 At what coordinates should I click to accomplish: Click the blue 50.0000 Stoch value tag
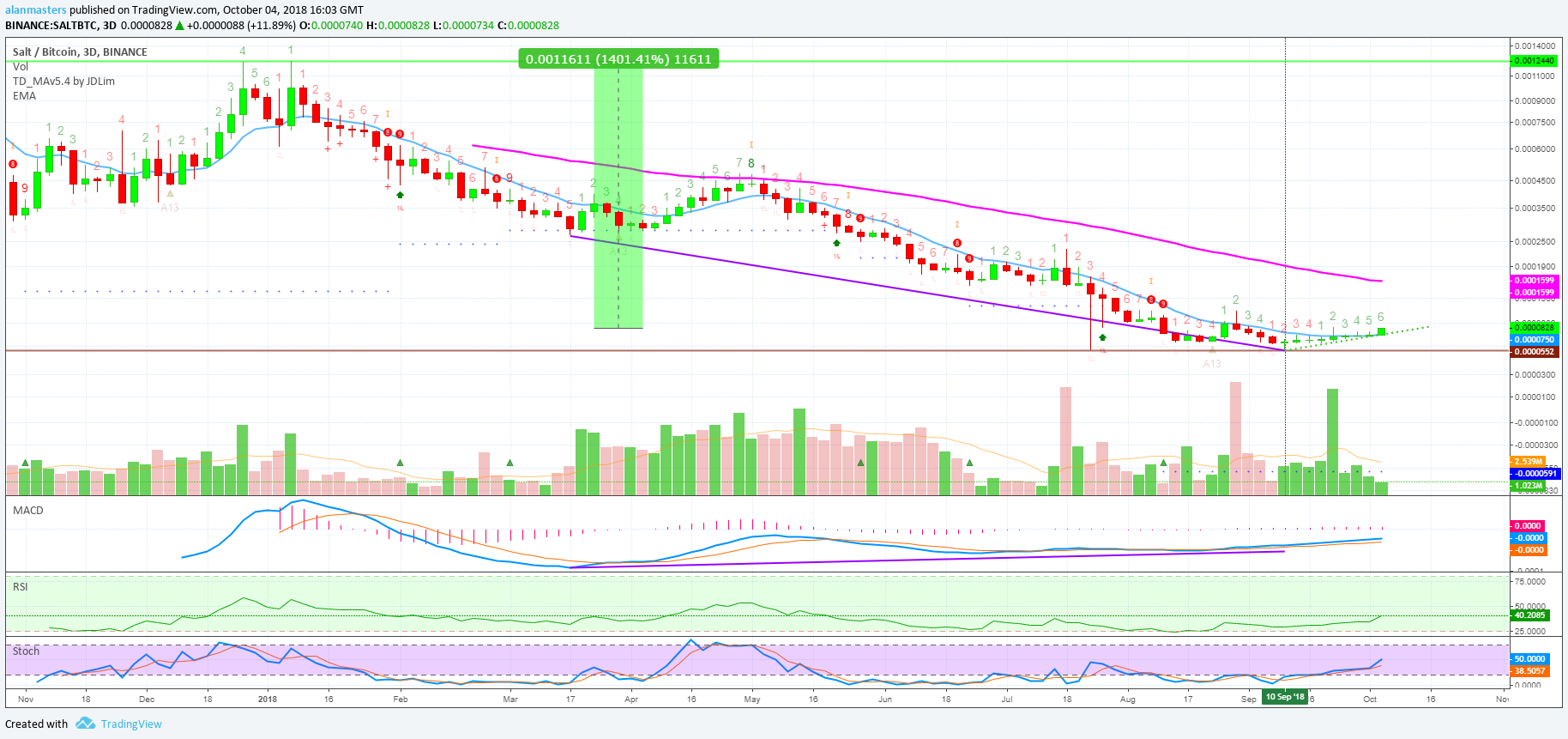pyautogui.click(x=1529, y=658)
